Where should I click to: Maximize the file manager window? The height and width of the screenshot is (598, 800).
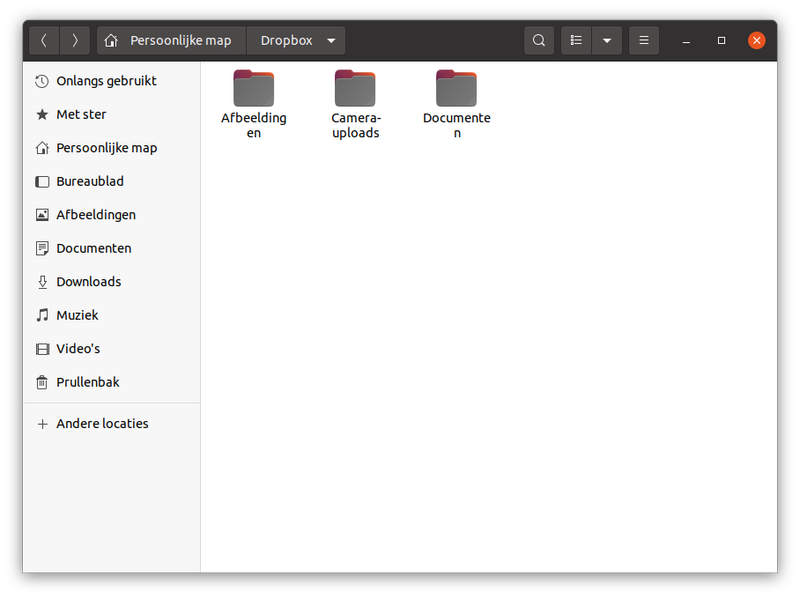click(721, 41)
